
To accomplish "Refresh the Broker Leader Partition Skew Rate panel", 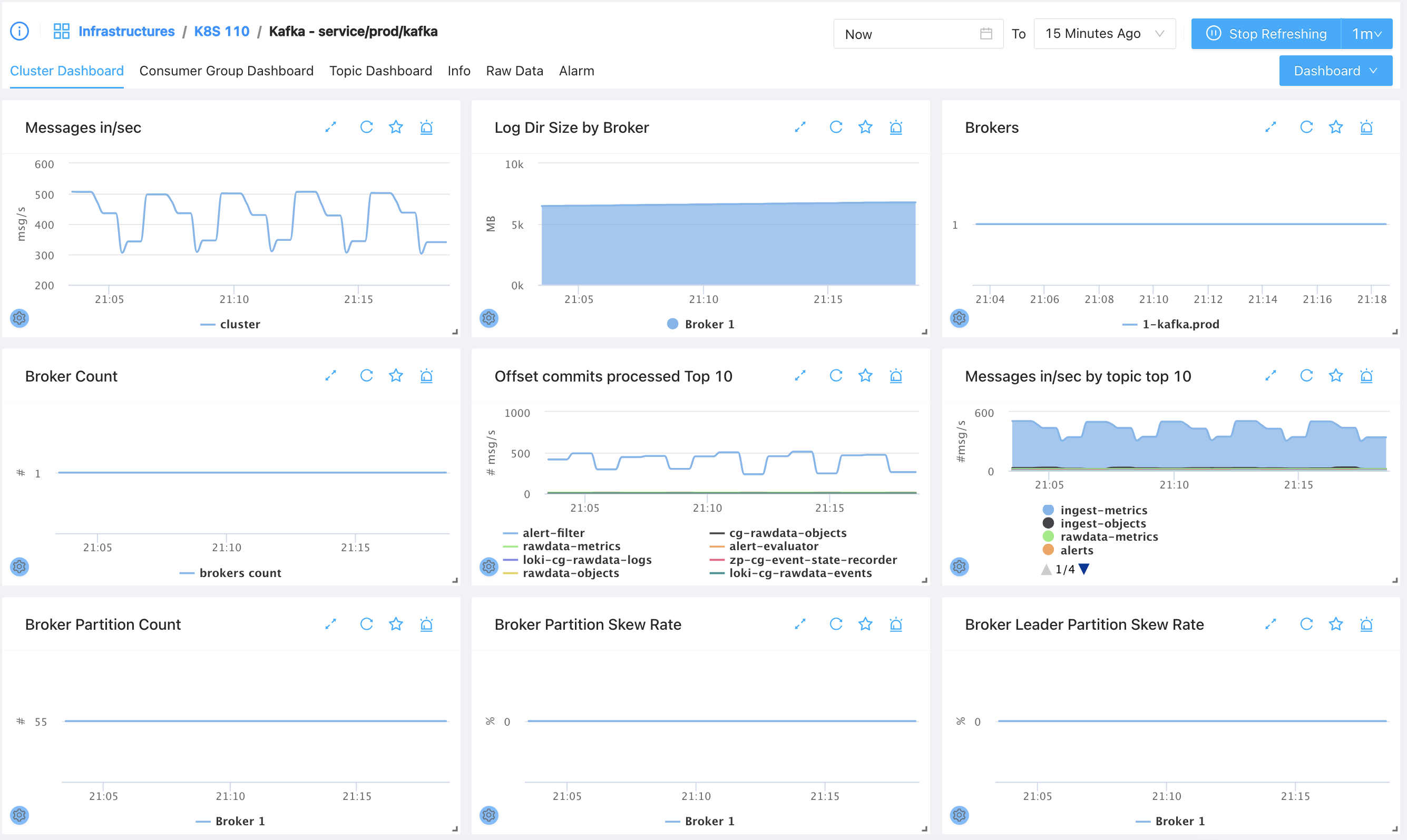I will point(1306,624).
